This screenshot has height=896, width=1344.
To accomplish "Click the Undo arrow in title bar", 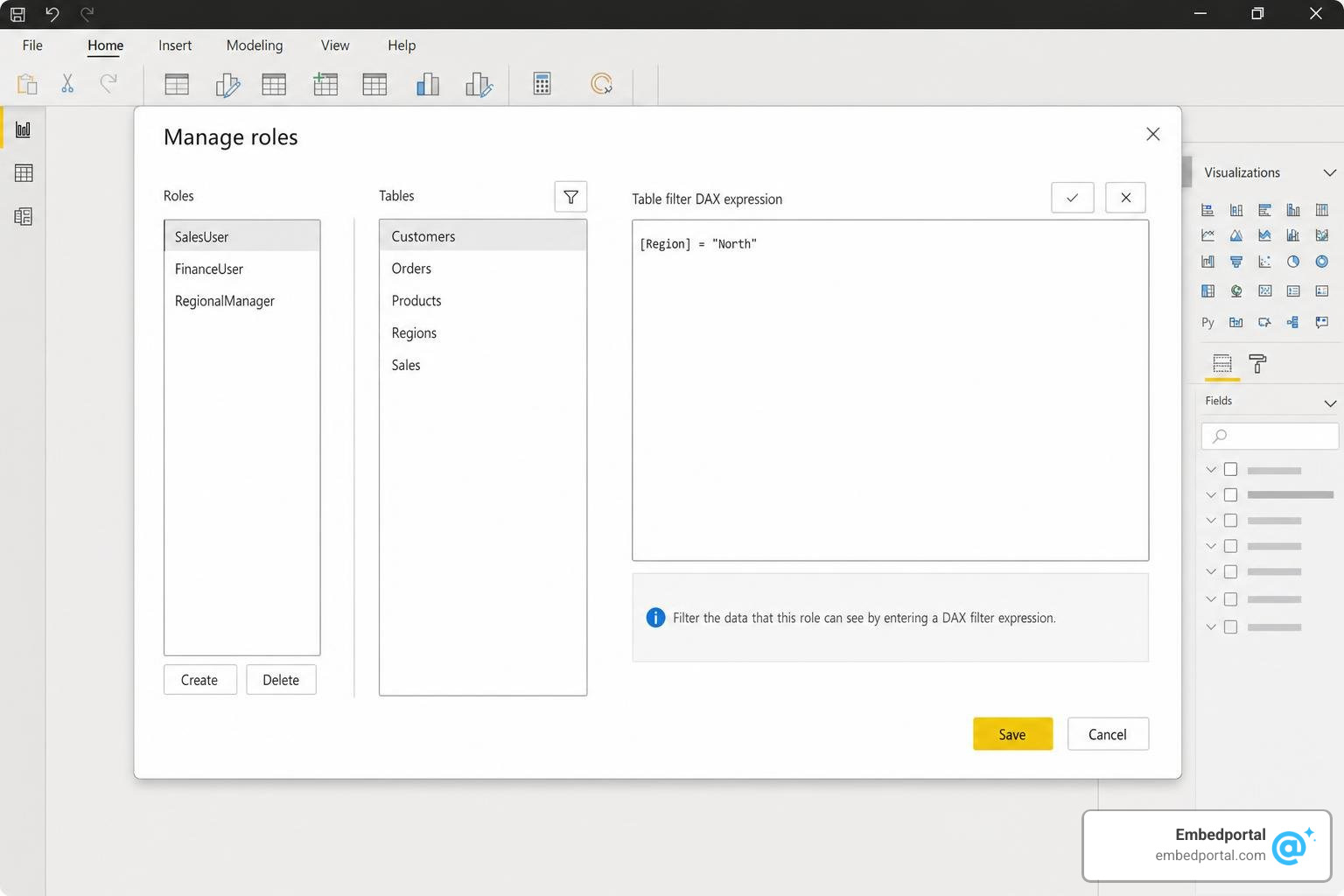I will [x=52, y=14].
